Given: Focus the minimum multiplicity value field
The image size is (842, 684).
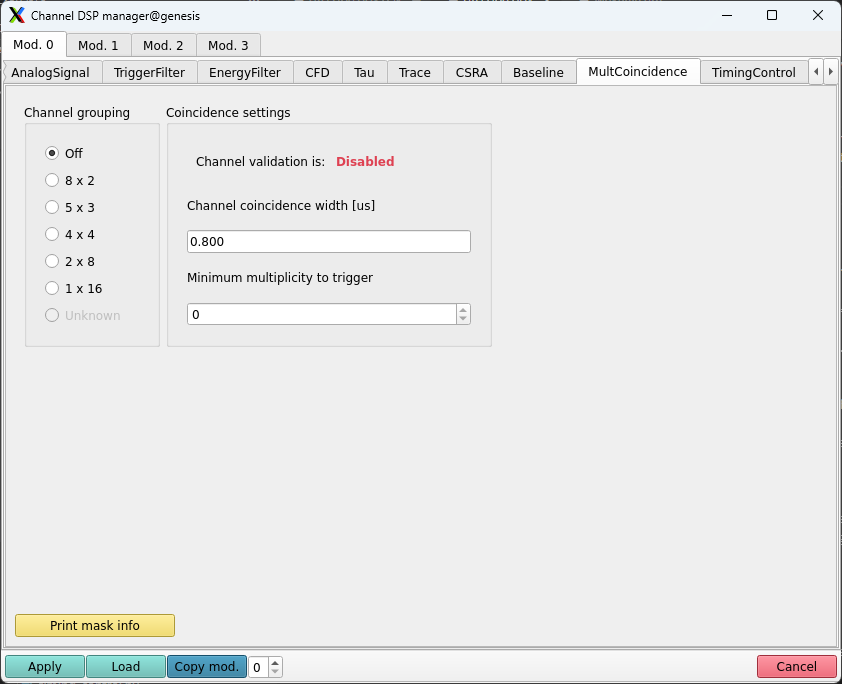Looking at the screenshot, I should click(322, 314).
